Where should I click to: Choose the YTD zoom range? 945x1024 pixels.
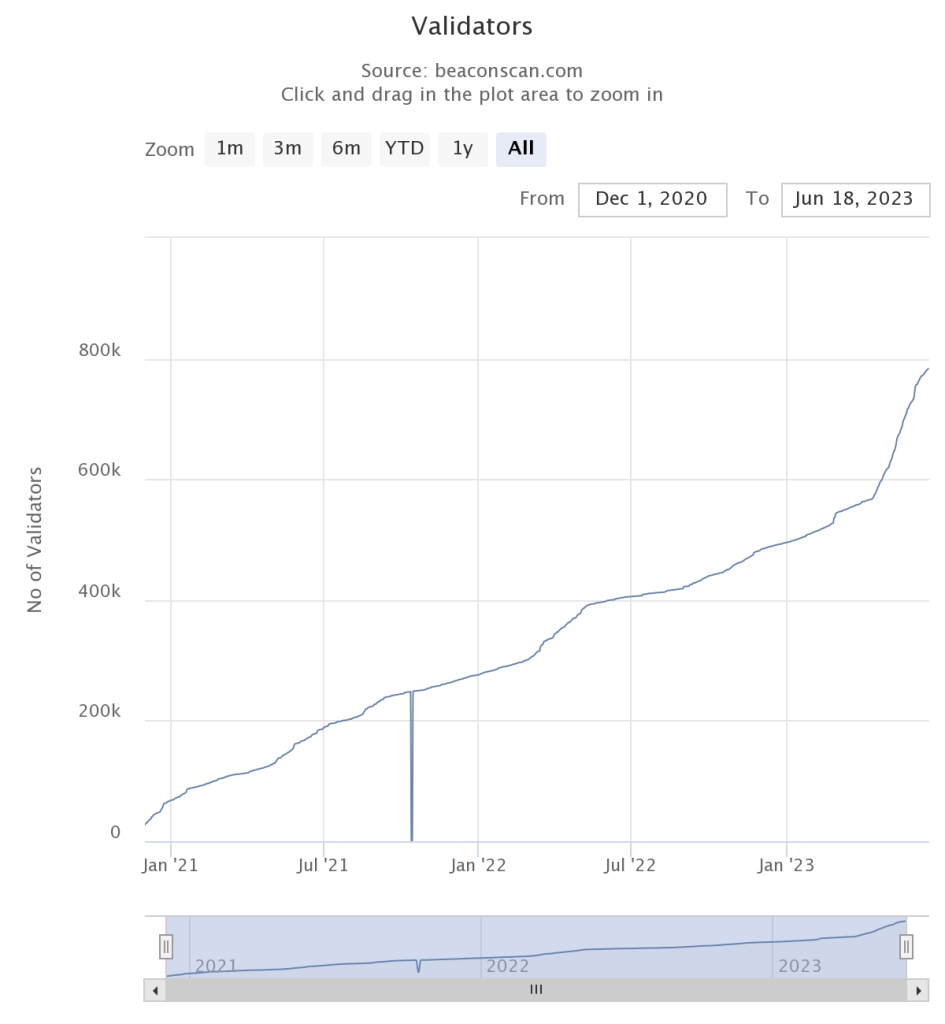[404, 148]
